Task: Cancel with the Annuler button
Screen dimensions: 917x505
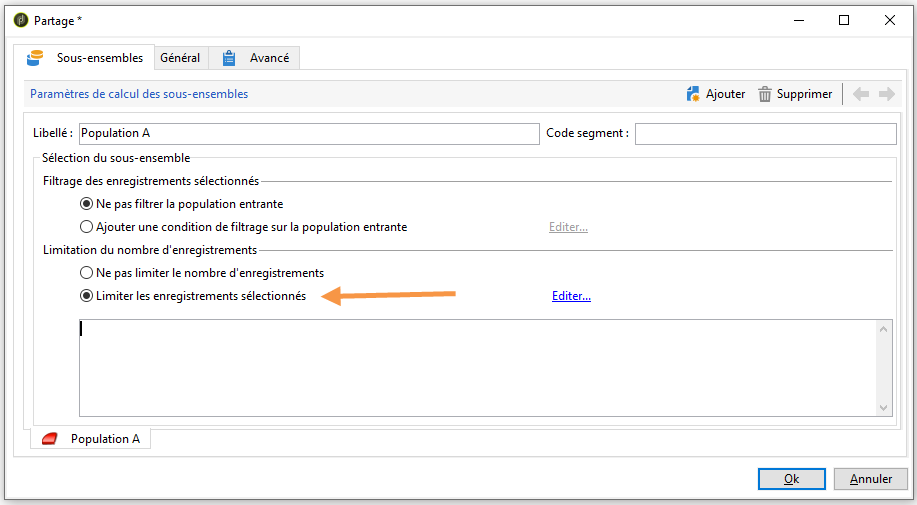Action: (x=871, y=479)
